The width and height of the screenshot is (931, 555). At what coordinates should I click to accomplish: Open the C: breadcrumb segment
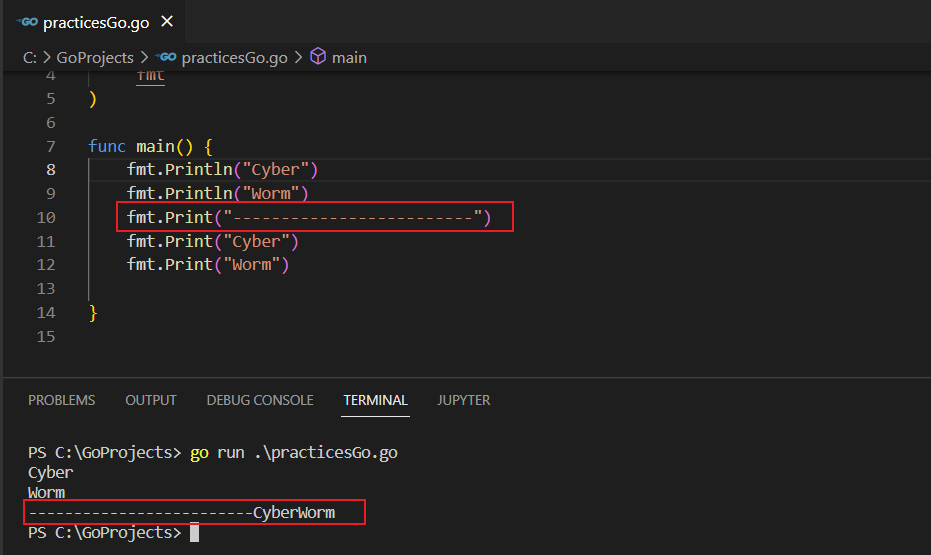click(x=30, y=57)
